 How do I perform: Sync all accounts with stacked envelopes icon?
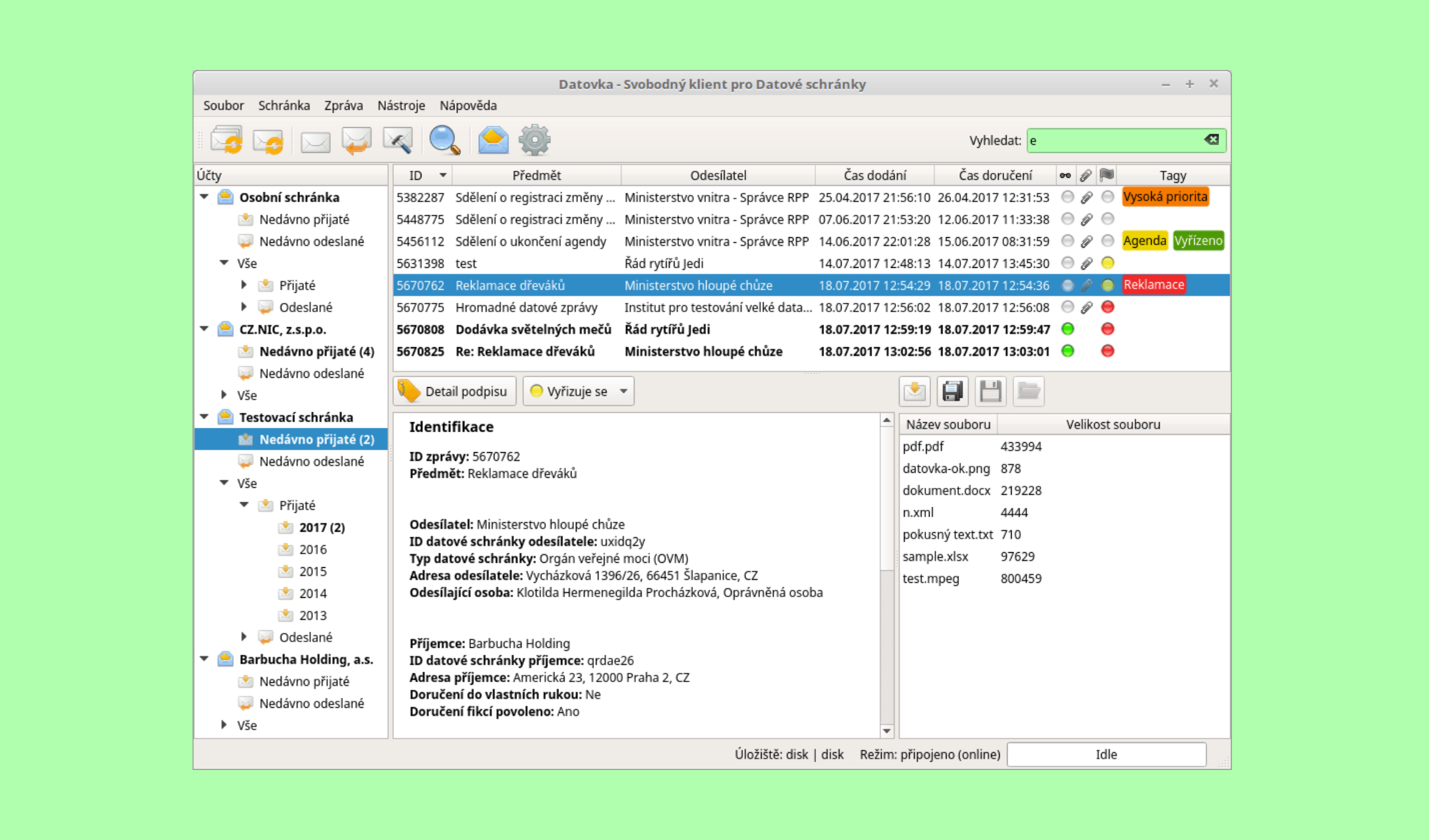[x=227, y=140]
